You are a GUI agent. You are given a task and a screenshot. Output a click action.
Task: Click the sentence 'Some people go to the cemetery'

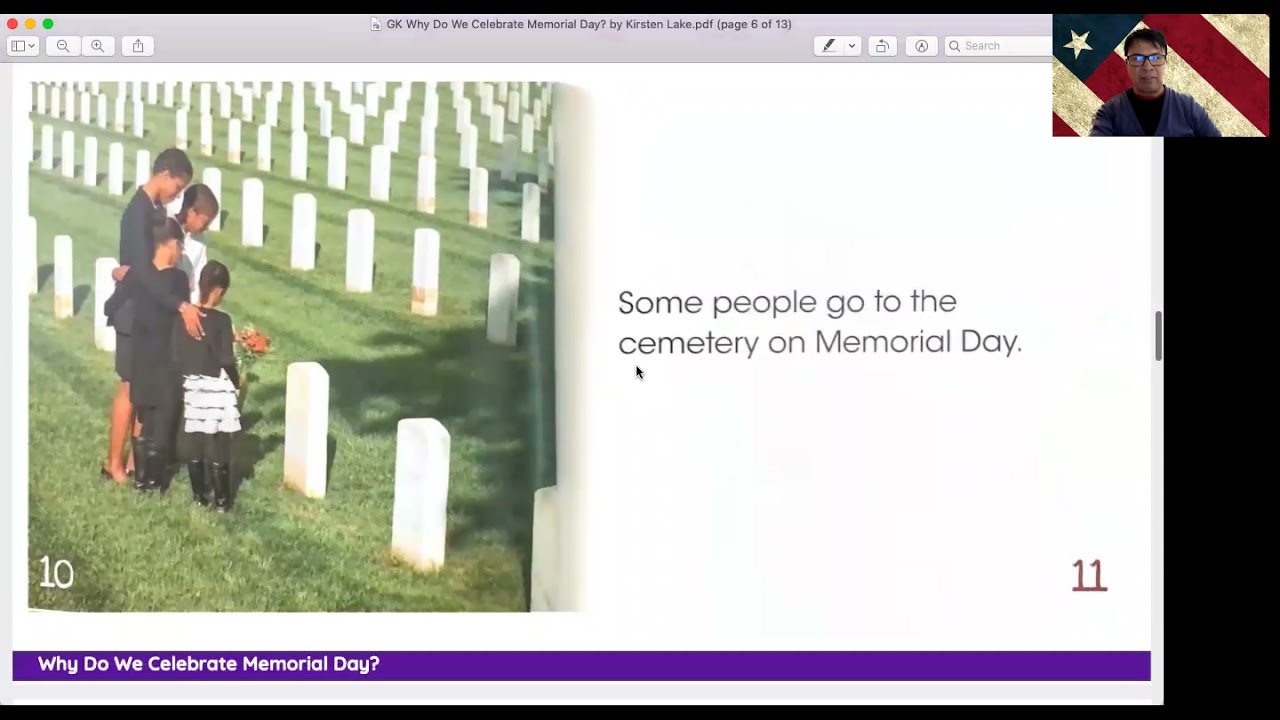[x=819, y=321]
